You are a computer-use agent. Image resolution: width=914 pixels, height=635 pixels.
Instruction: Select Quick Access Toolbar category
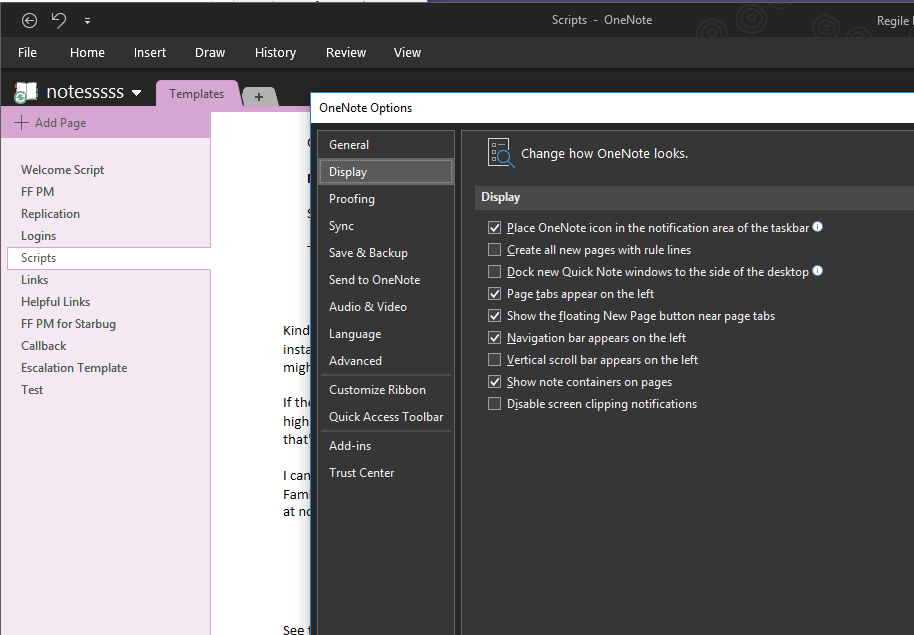coord(386,417)
